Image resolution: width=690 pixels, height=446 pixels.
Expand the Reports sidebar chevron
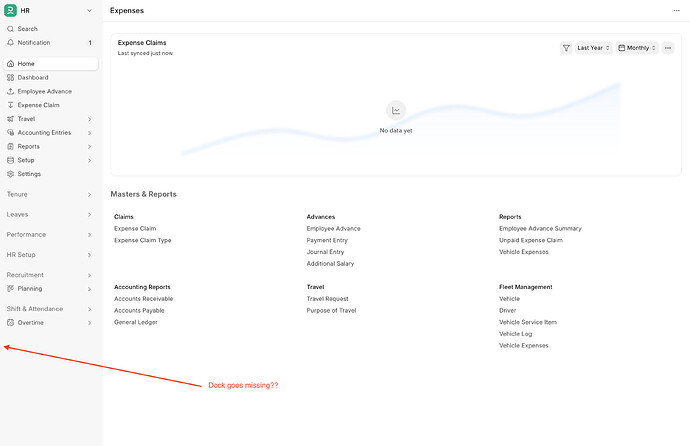pyautogui.click(x=89, y=146)
